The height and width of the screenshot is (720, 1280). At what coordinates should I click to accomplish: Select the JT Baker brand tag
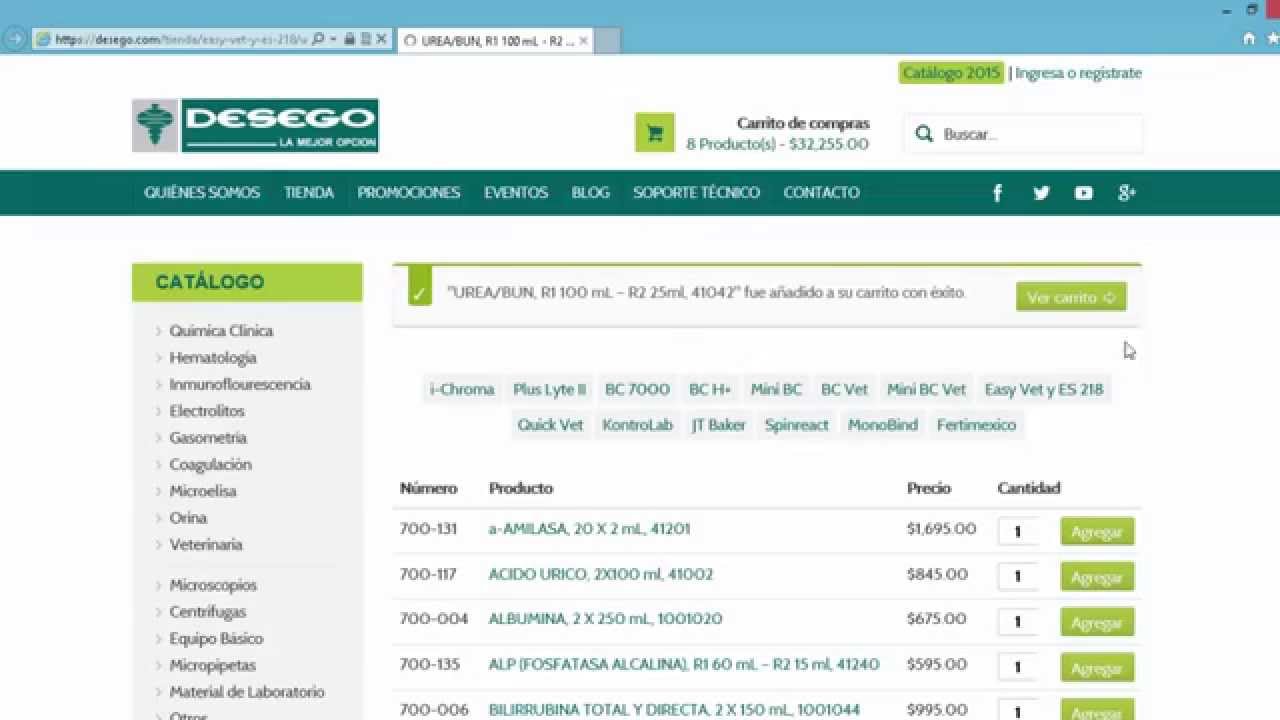pos(719,425)
